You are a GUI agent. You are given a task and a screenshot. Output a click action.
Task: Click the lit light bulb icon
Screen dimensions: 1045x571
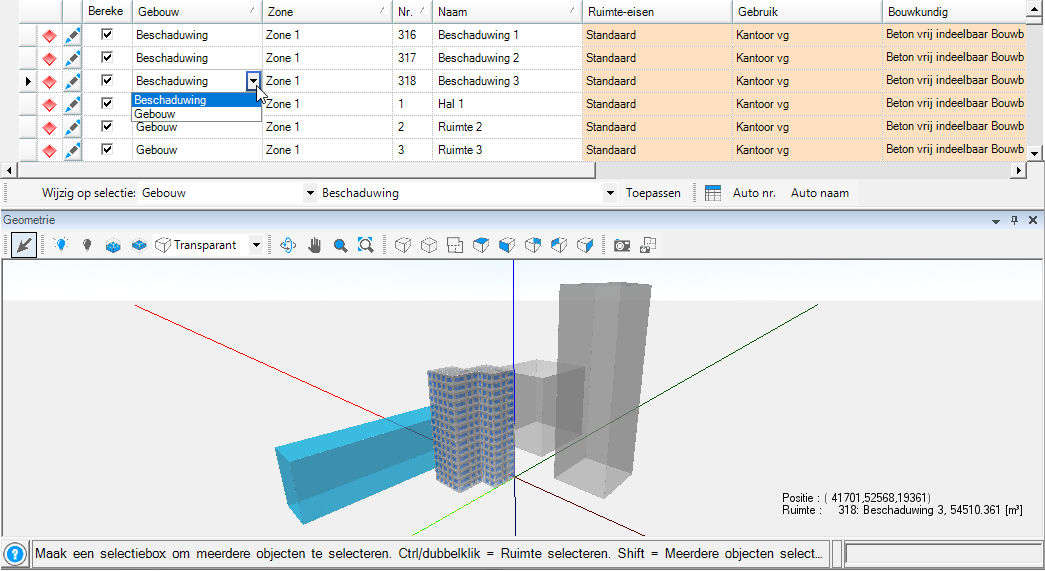(62, 245)
